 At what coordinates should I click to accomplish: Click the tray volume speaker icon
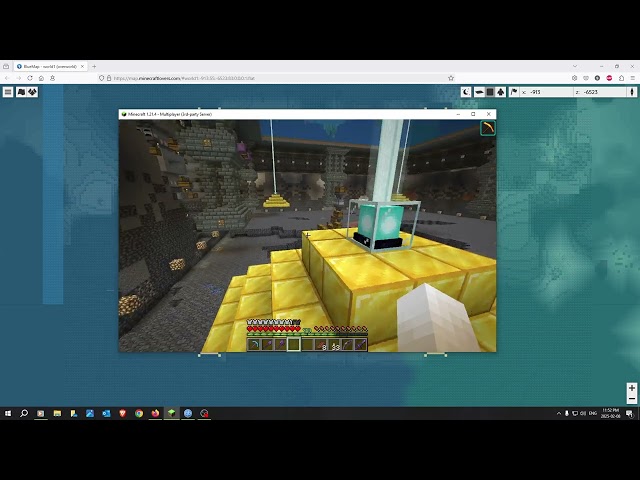click(x=583, y=413)
